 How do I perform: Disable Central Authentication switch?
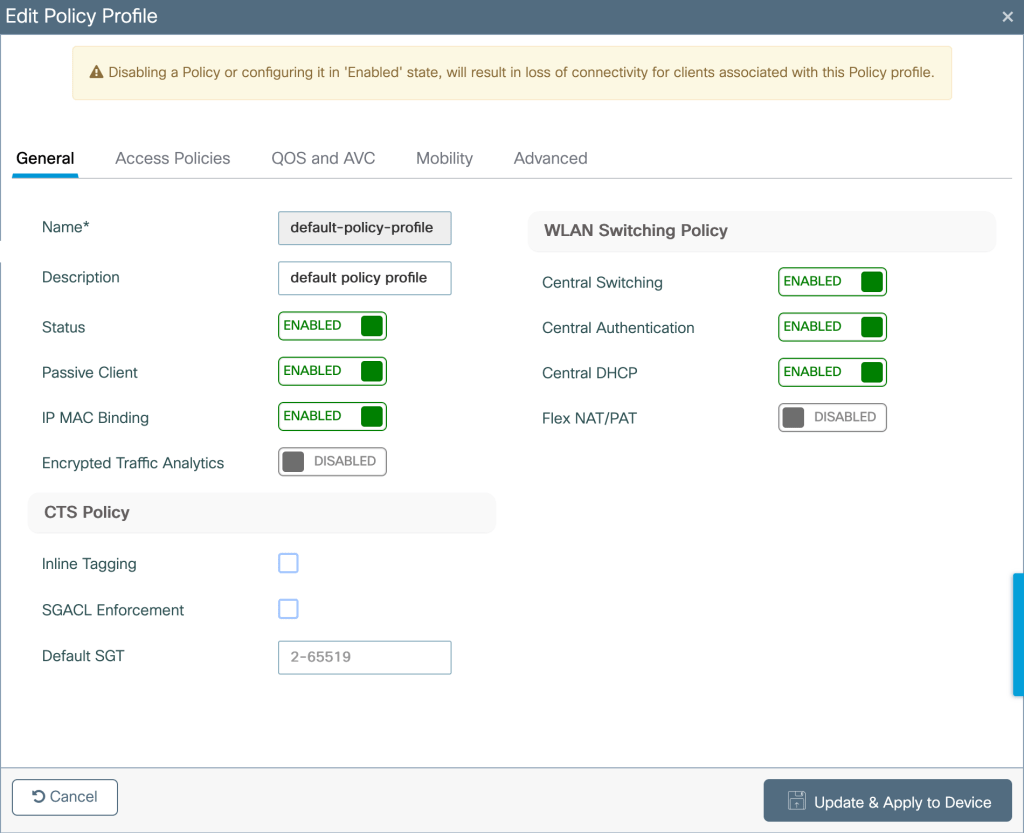832,327
